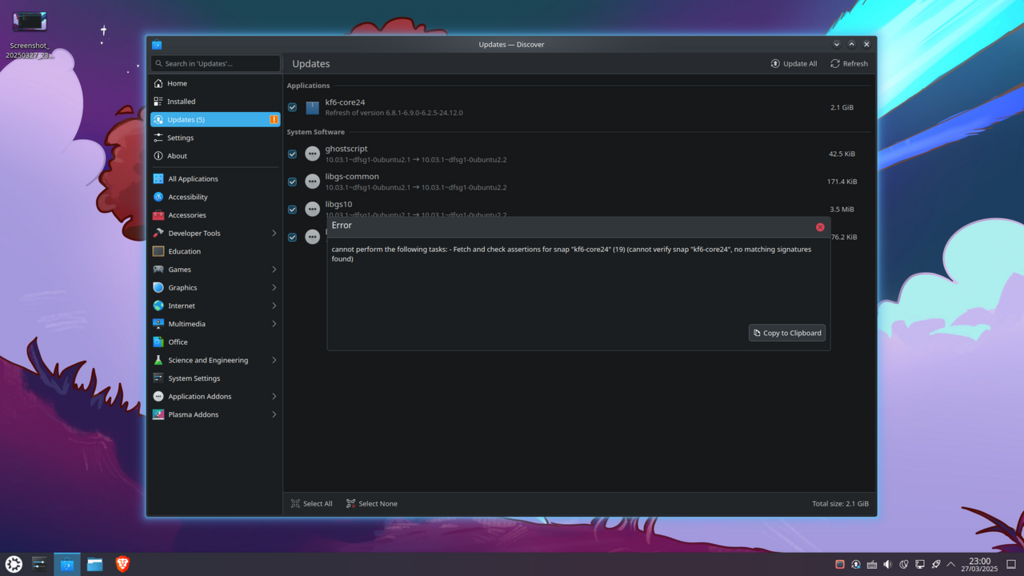1024x576 pixels.
Task: Click the Developer Tools wrench icon
Action: click(x=158, y=233)
